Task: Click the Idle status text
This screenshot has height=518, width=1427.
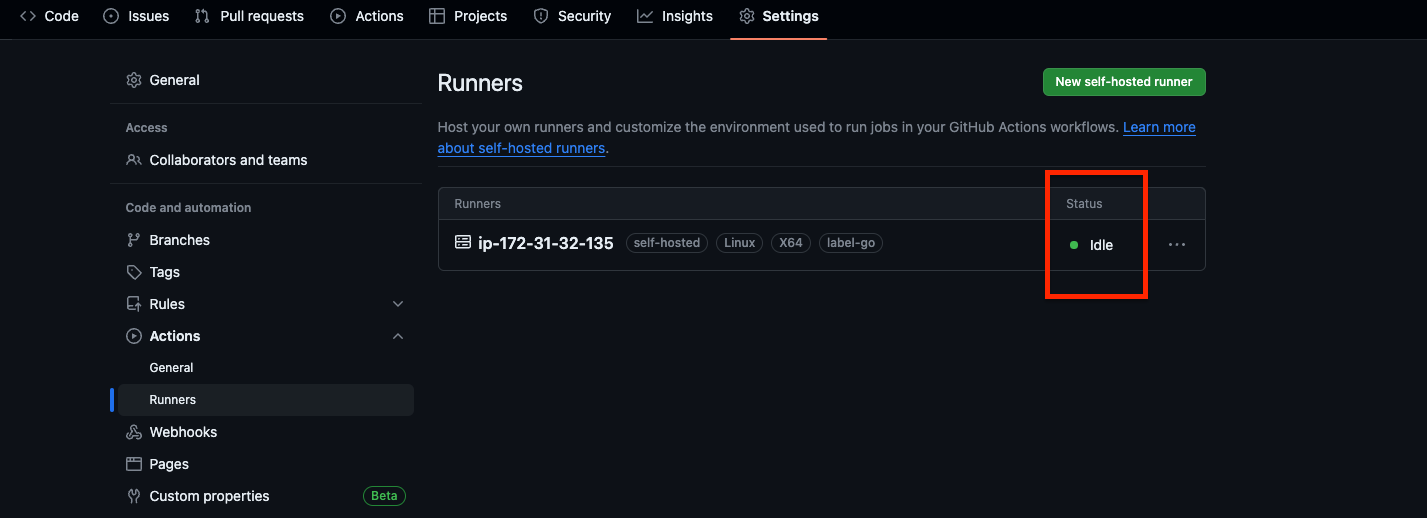Action: click(1101, 245)
